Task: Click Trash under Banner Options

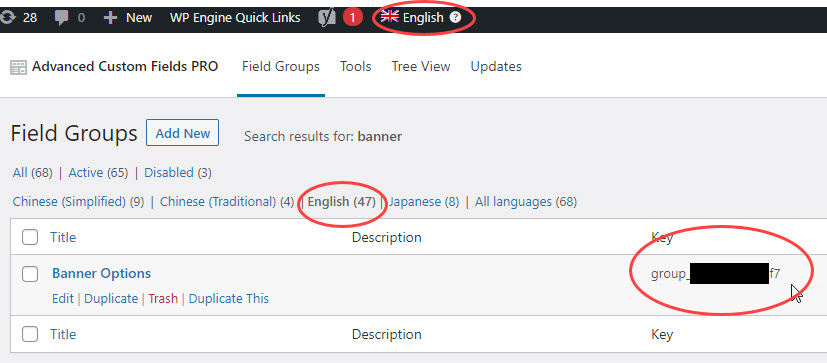Action: pyautogui.click(x=163, y=299)
